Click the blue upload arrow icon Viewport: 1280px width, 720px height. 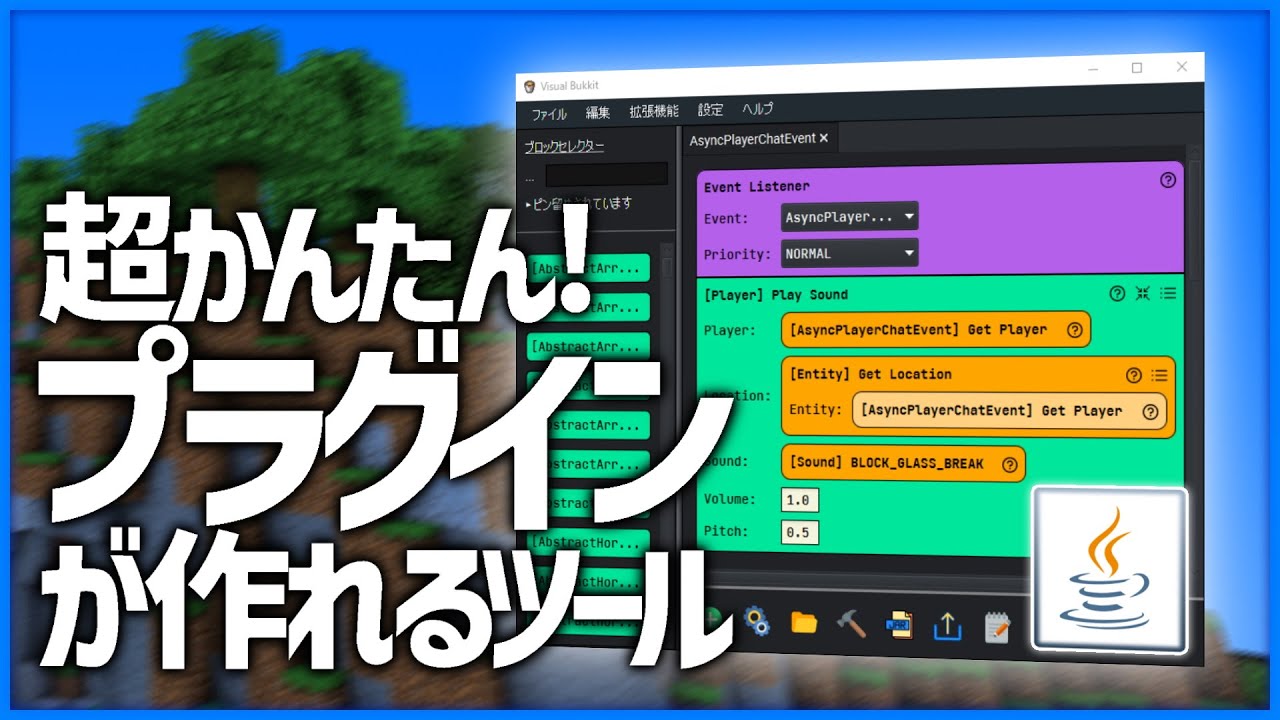pos(946,627)
